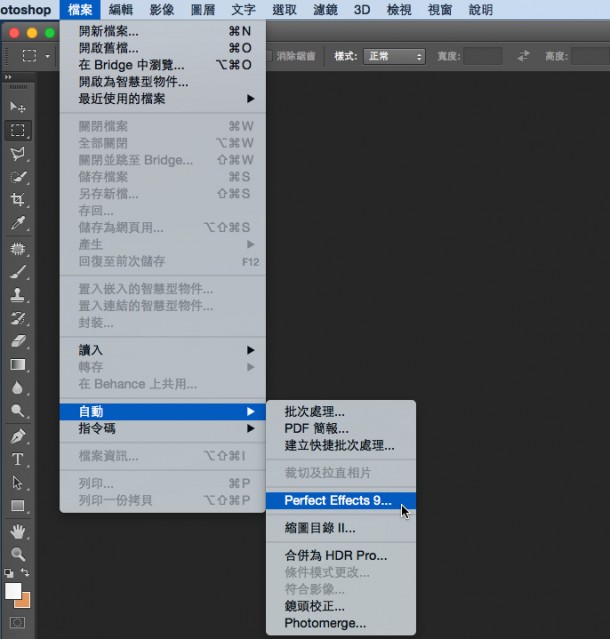This screenshot has height=639, width=610.
Task: Select the Eyedropper tool
Action: (18, 223)
